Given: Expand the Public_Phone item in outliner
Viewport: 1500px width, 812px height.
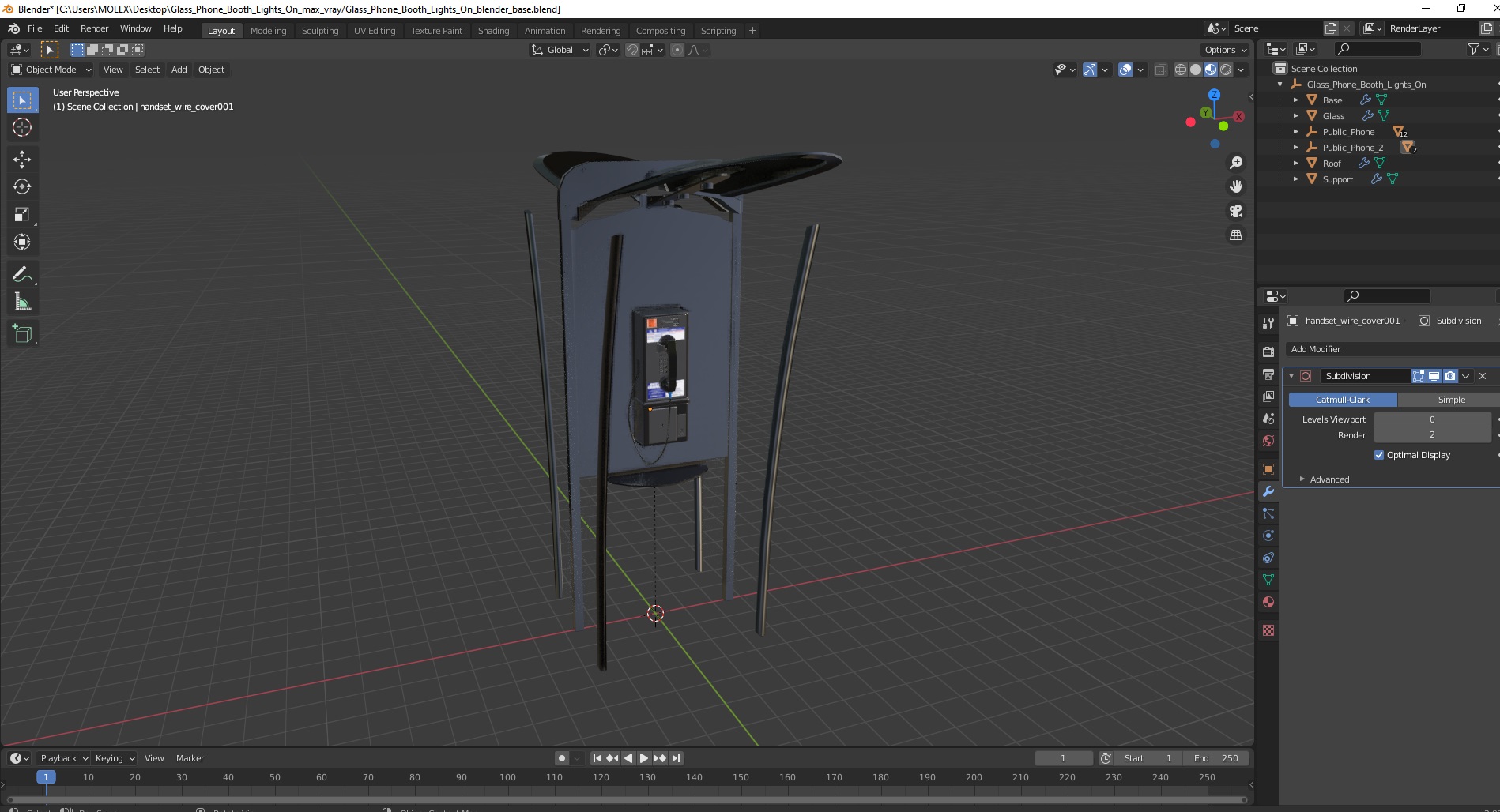Looking at the screenshot, I should [x=1296, y=132].
